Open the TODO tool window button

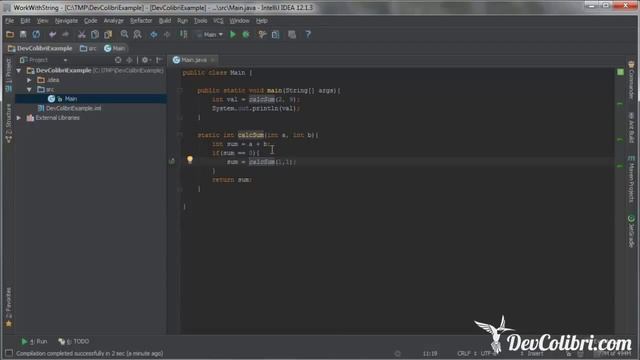point(73,341)
